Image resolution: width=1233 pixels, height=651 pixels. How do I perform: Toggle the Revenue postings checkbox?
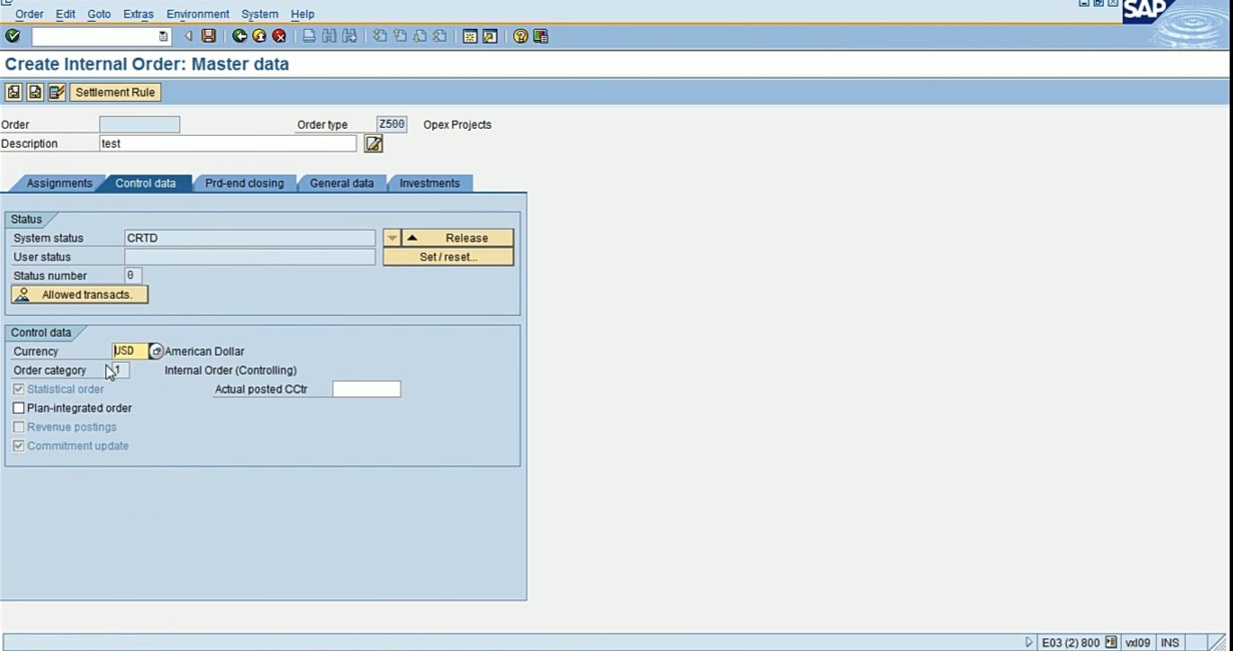[x=18, y=427]
